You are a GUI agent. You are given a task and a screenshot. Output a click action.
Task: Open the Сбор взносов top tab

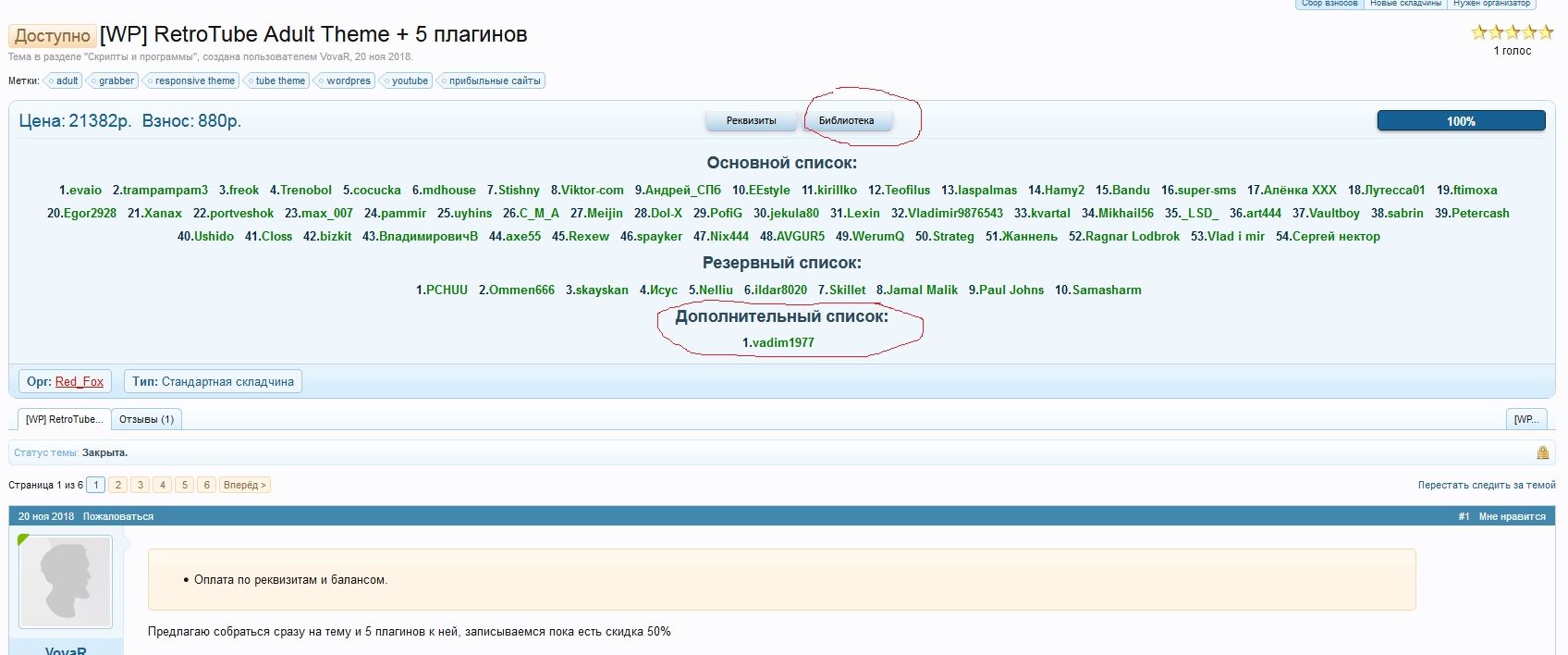point(1329,4)
